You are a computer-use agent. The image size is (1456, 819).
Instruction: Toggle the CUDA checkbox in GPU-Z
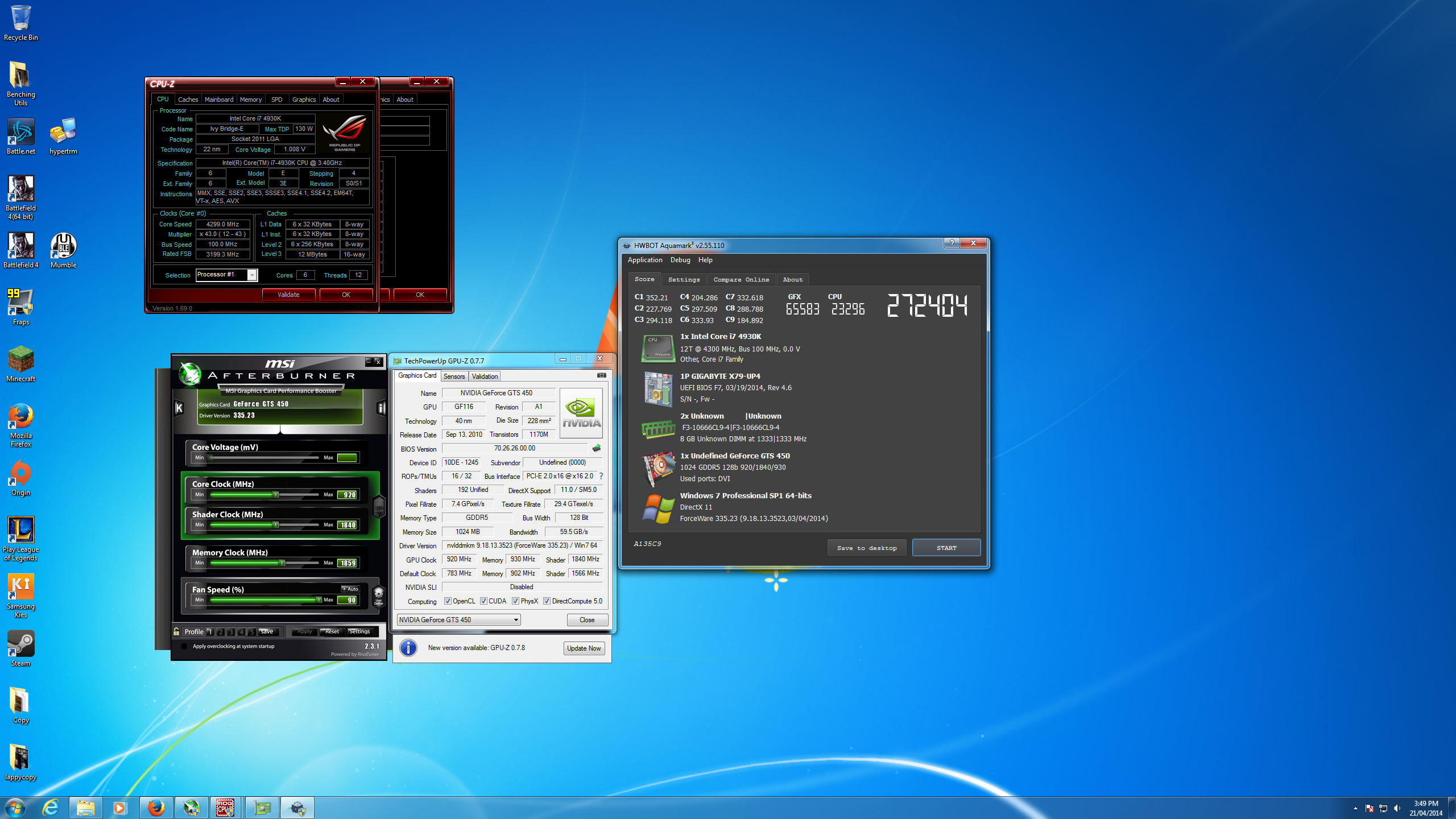483,601
